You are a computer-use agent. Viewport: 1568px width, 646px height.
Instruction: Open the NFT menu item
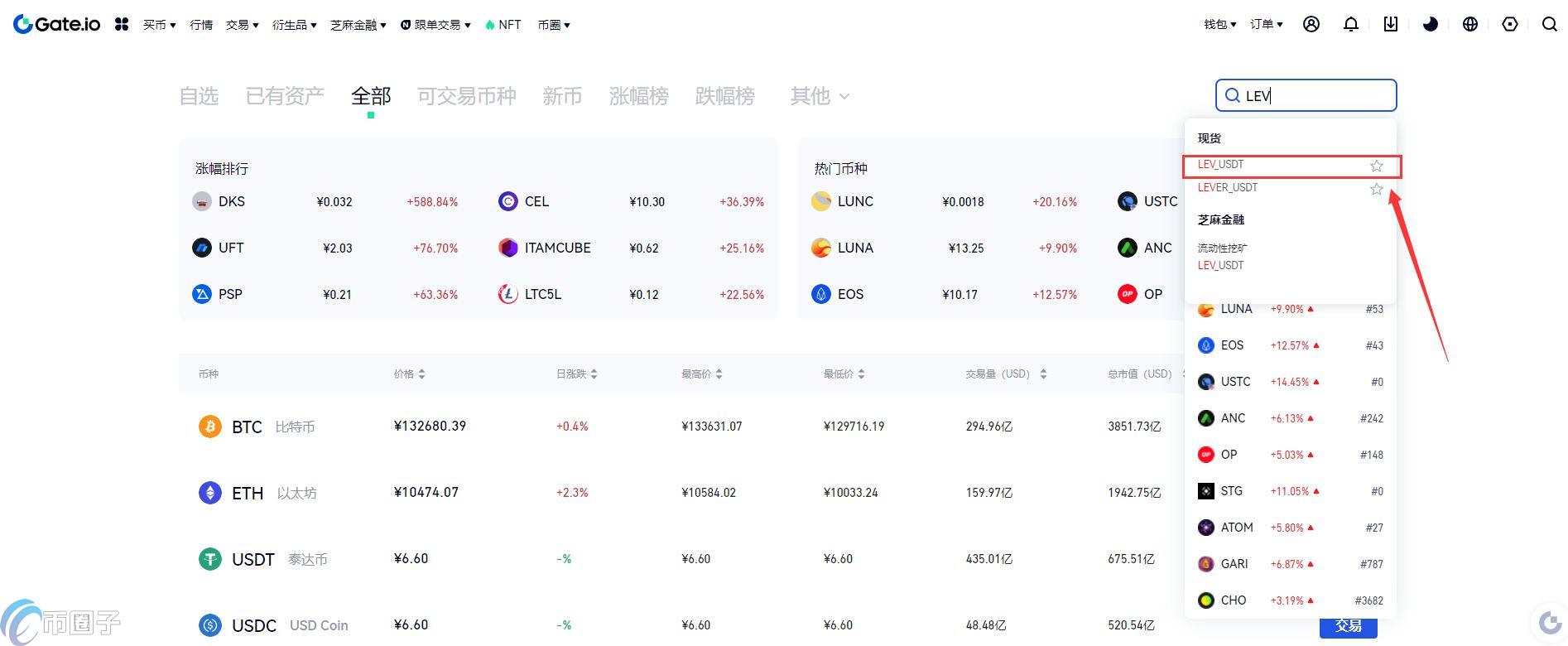[x=503, y=25]
